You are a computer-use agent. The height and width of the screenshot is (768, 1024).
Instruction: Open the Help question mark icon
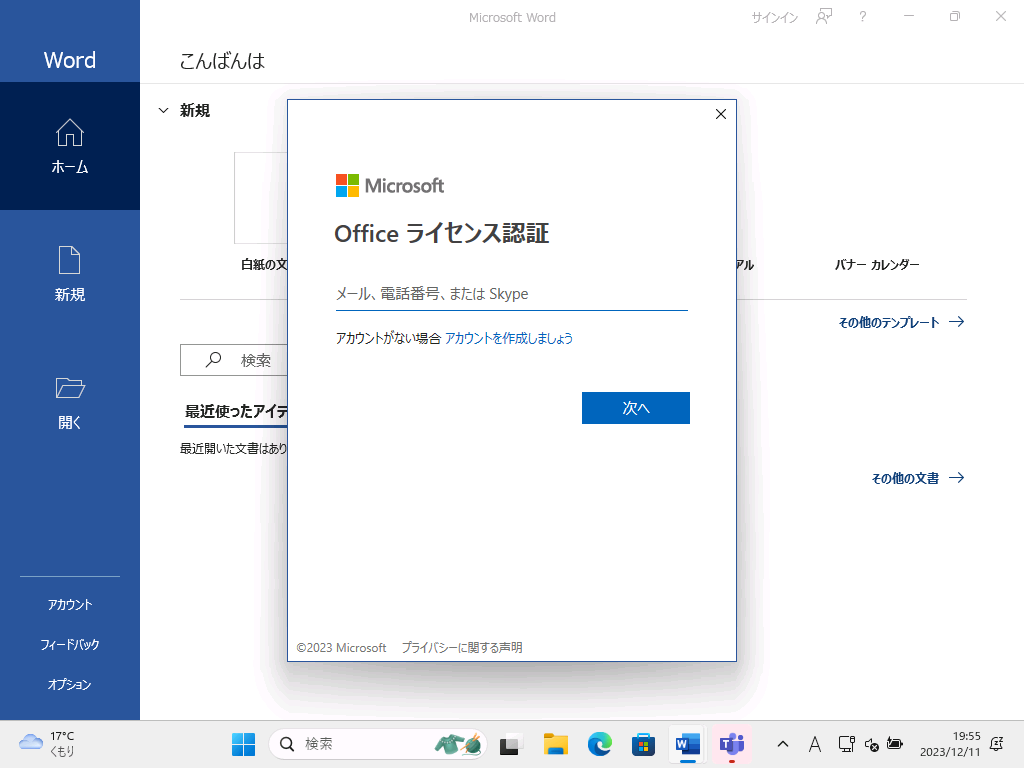863,17
